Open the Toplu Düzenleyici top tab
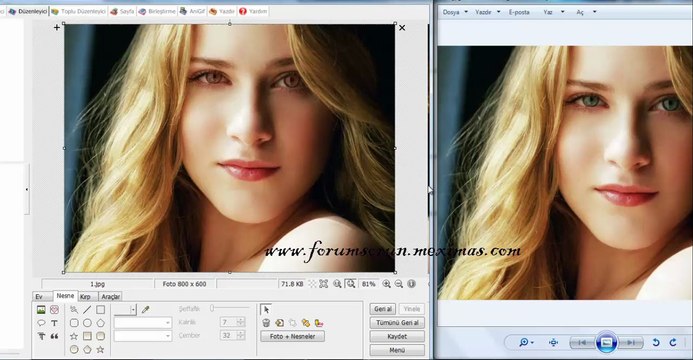Screen dimensions: 693x360 tap(78, 11)
